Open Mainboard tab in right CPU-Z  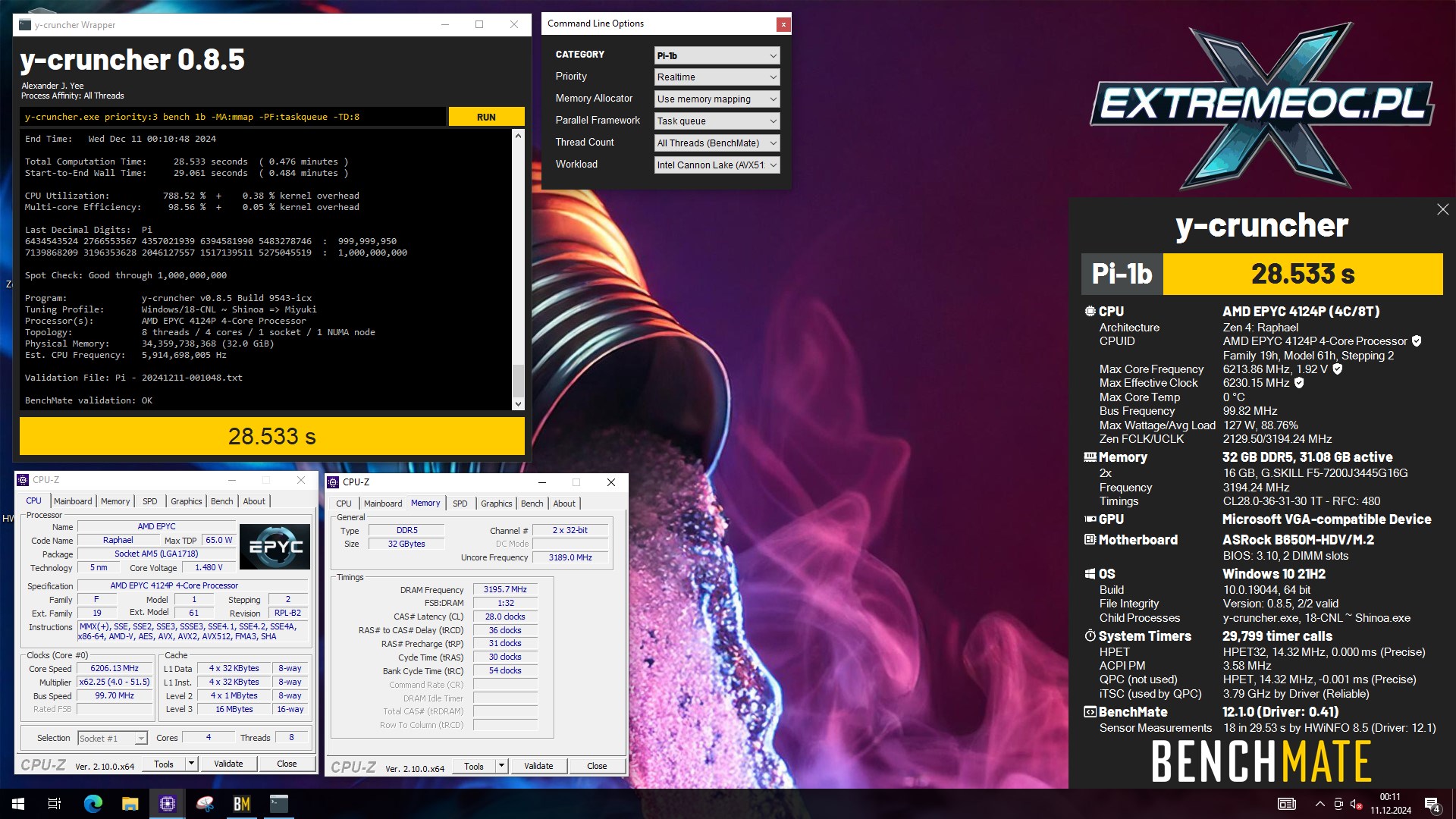click(383, 504)
